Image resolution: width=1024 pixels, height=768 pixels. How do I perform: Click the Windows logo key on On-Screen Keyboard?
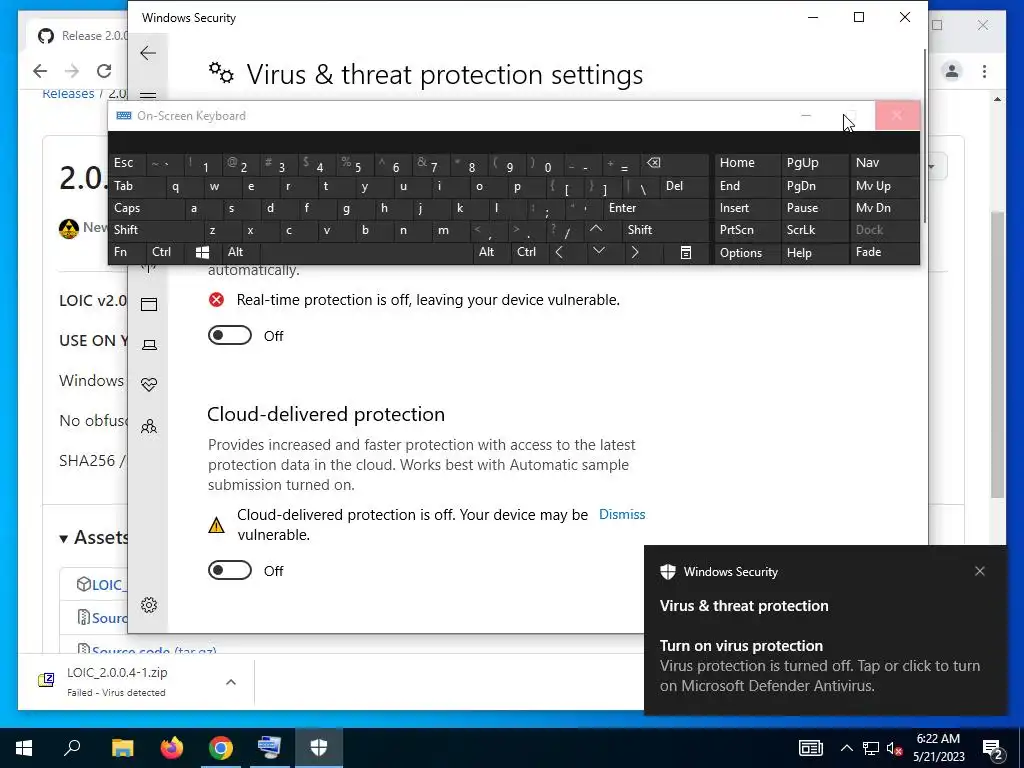[x=202, y=252]
